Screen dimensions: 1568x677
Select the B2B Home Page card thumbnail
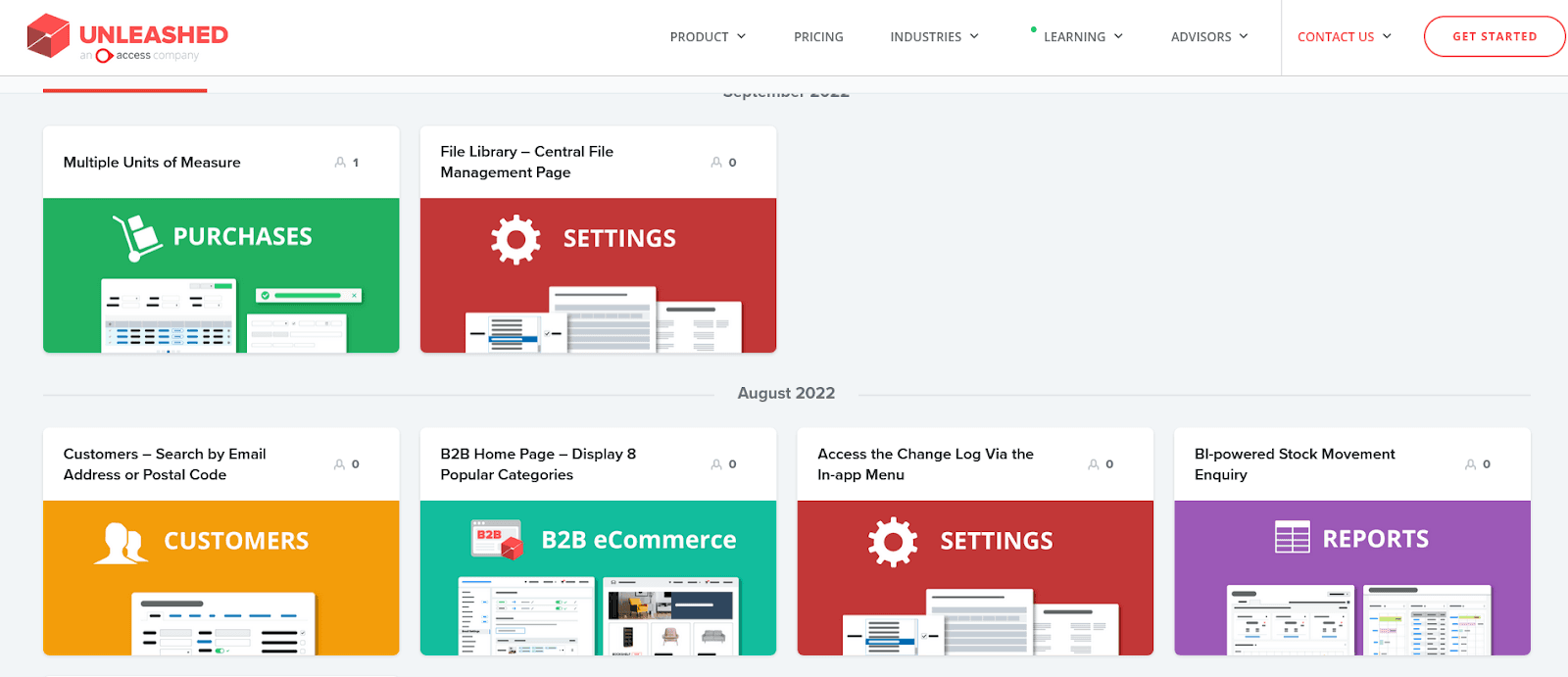click(x=598, y=578)
